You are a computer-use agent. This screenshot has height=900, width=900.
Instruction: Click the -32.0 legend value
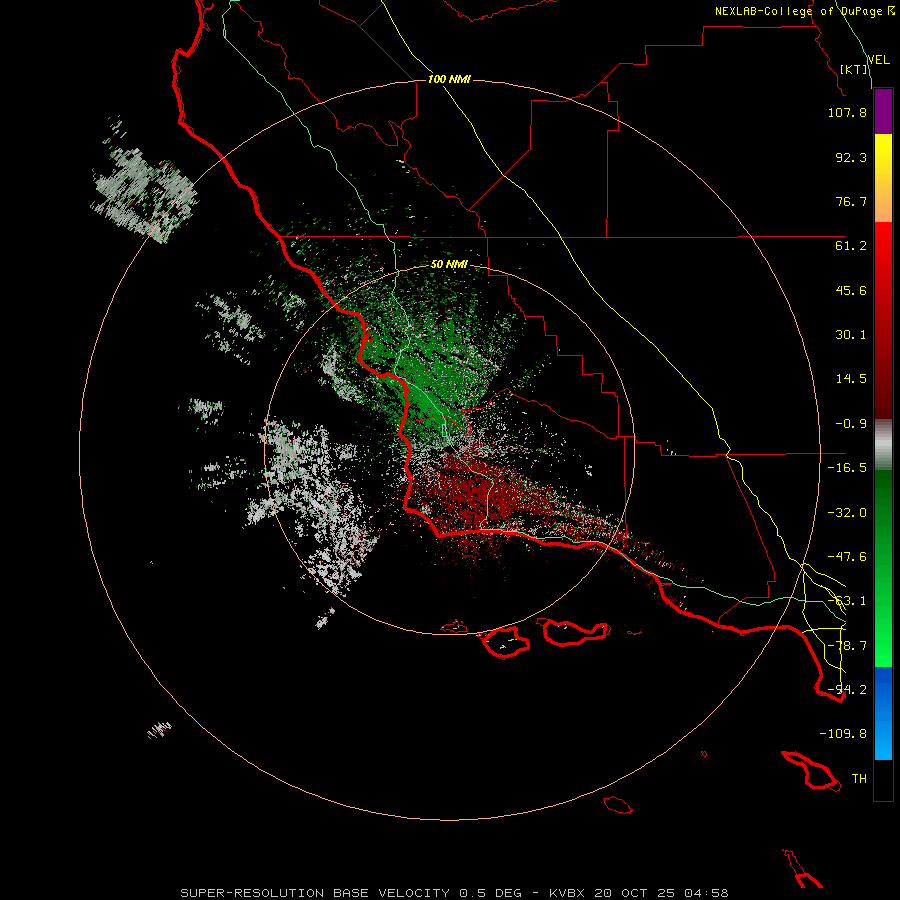[x=847, y=513]
